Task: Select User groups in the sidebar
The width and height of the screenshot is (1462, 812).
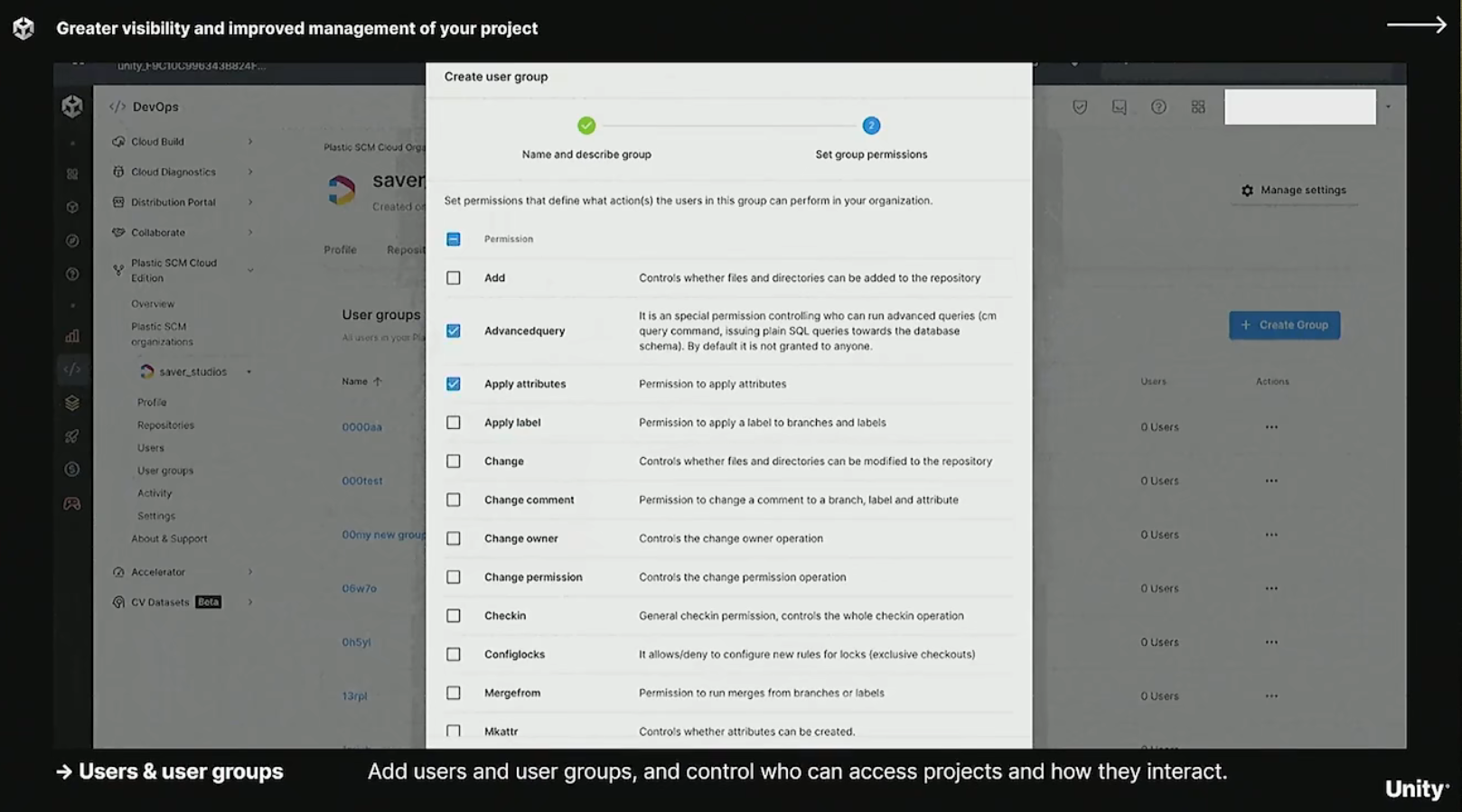Action: (165, 471)
